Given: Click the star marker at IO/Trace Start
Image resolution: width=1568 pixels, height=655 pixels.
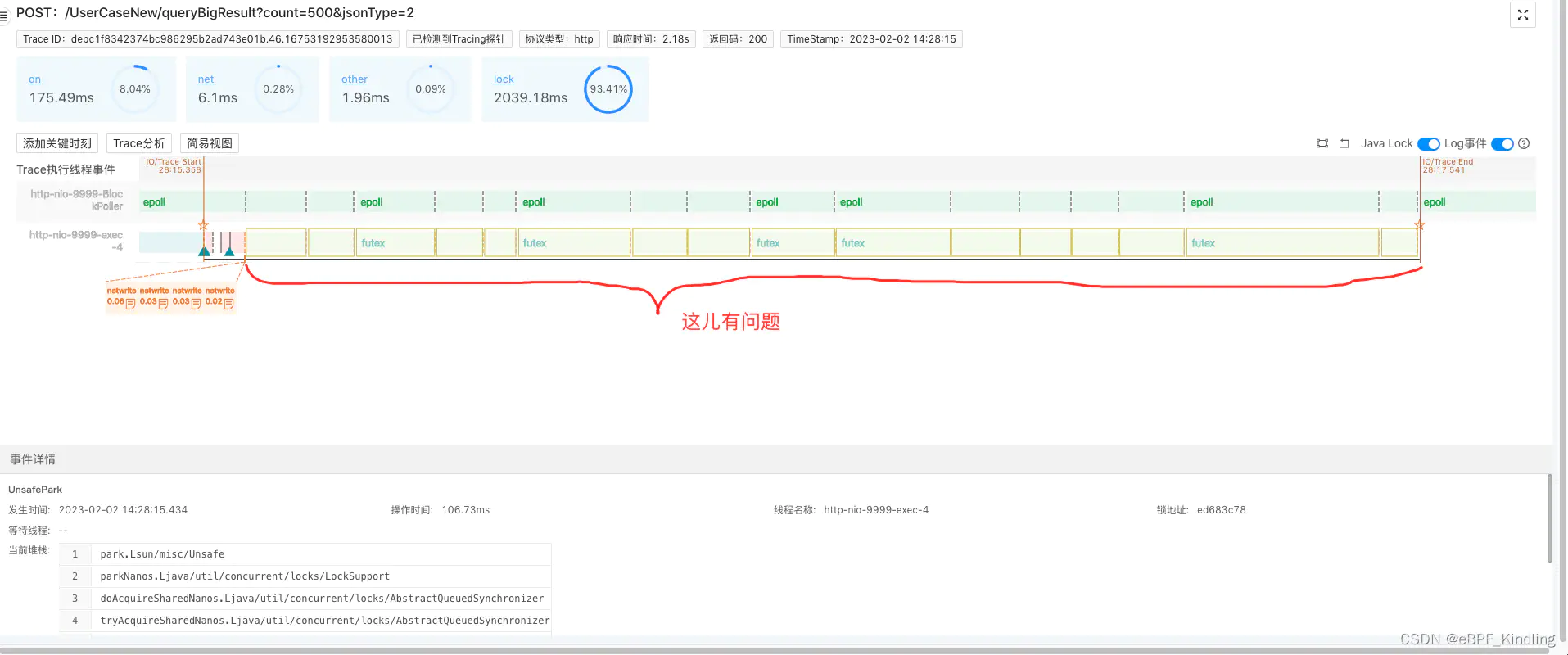Looking at the screenshot, I should click(203, 225).
